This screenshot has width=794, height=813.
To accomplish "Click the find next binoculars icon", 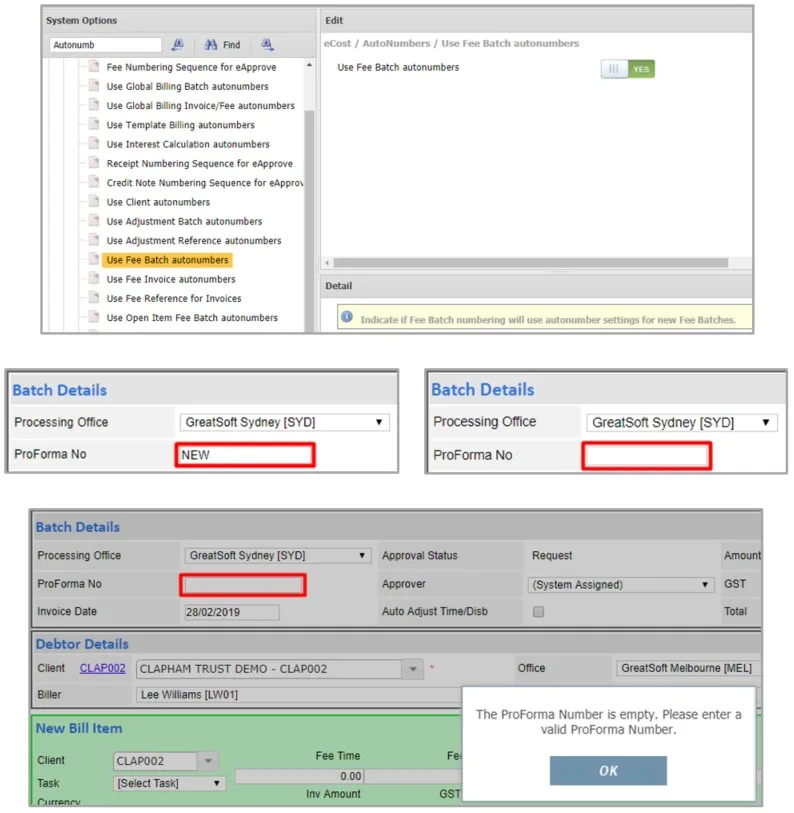I will point(267,45).
